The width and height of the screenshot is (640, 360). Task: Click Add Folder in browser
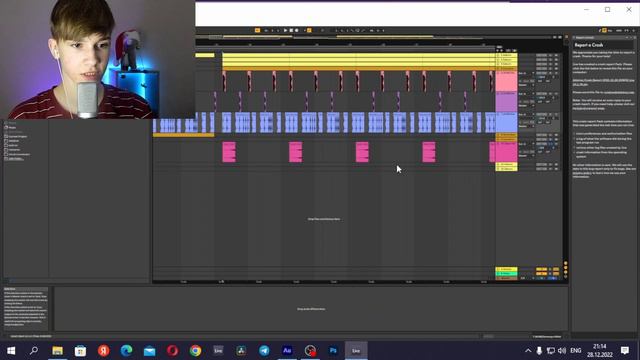[15, 159]
